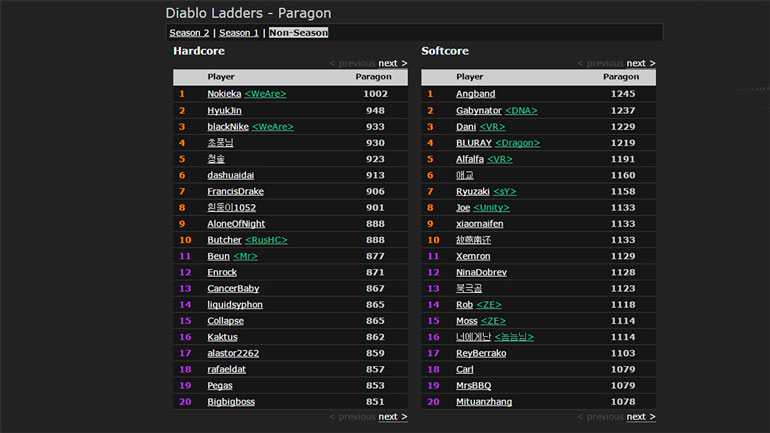770x433 pixels.
Task: Click the Softcore section heading
Action: tap(445, 51)
